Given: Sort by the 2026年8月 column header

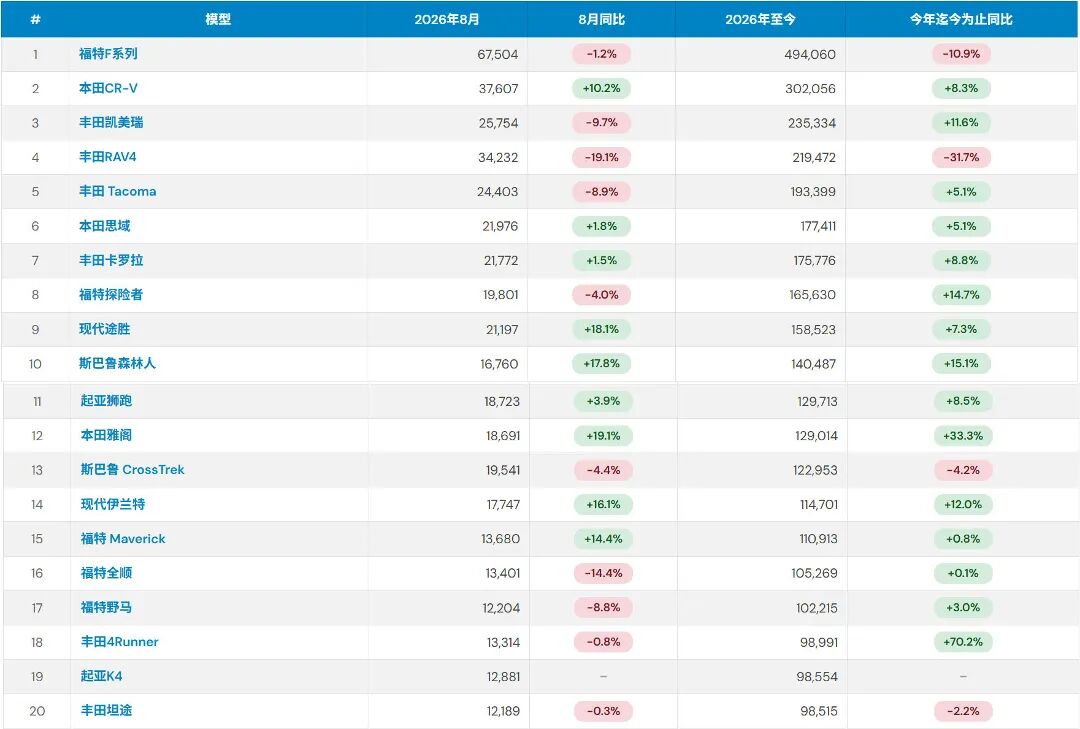Looking at the screenshot, I should (x=446, y=19).
